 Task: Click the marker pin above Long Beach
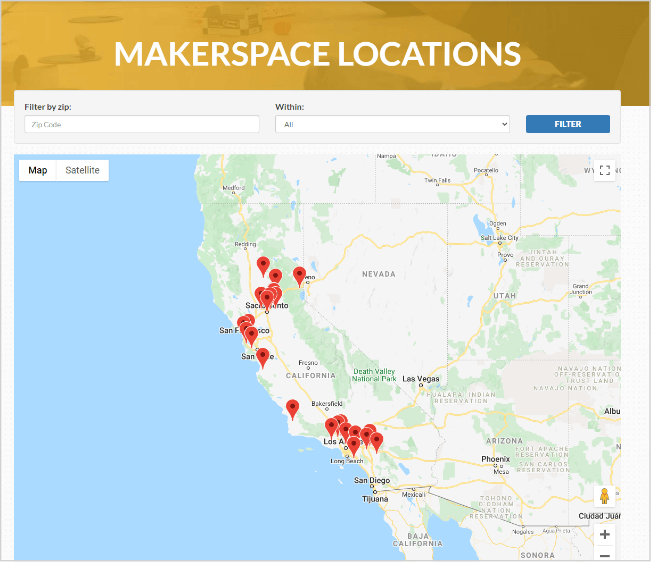[353, 447]
